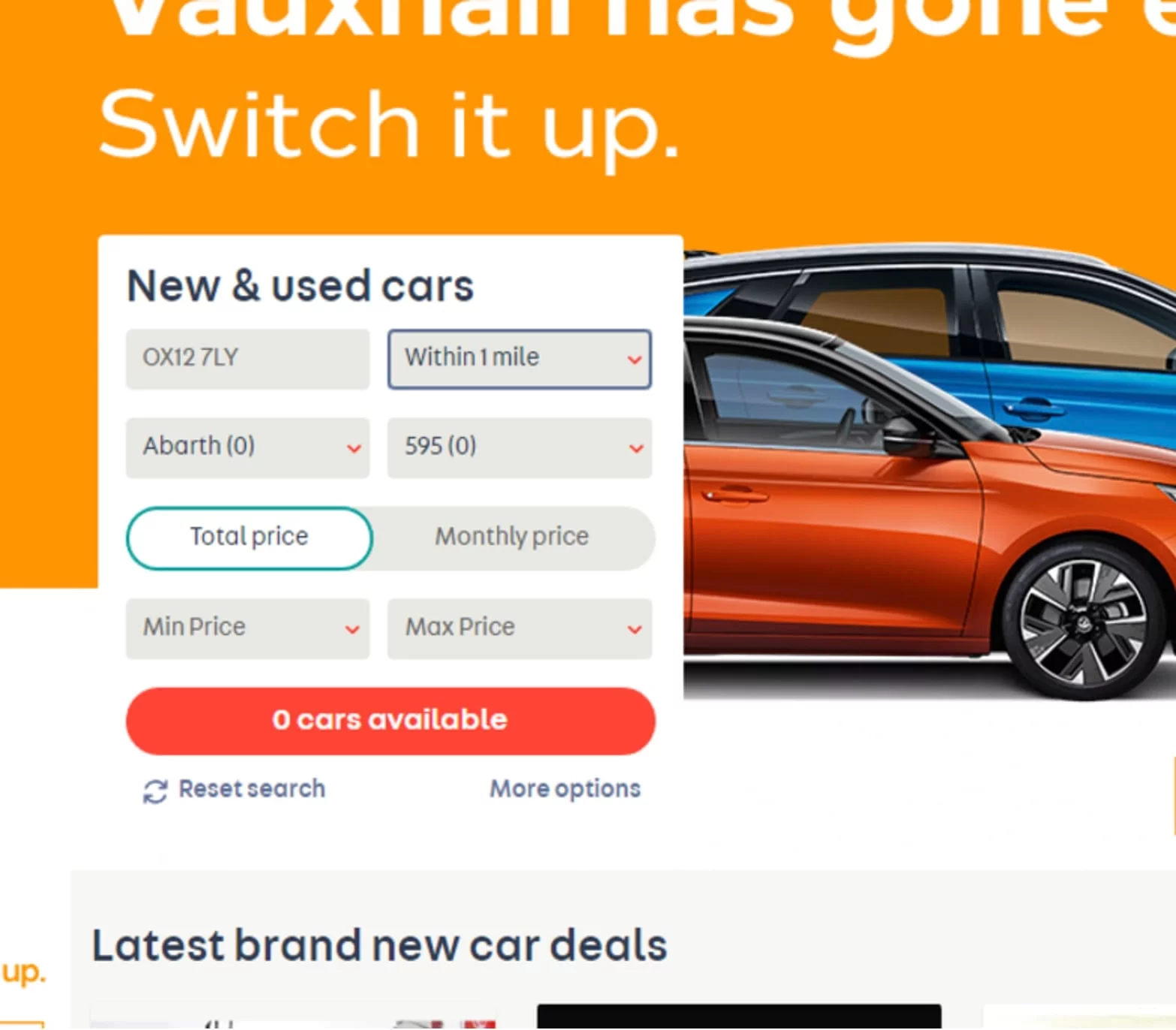The width and height of the screenshot is (1176, 1030).
Task: Click the red chevron on Abarth make
Action: (x=354, y=449)
